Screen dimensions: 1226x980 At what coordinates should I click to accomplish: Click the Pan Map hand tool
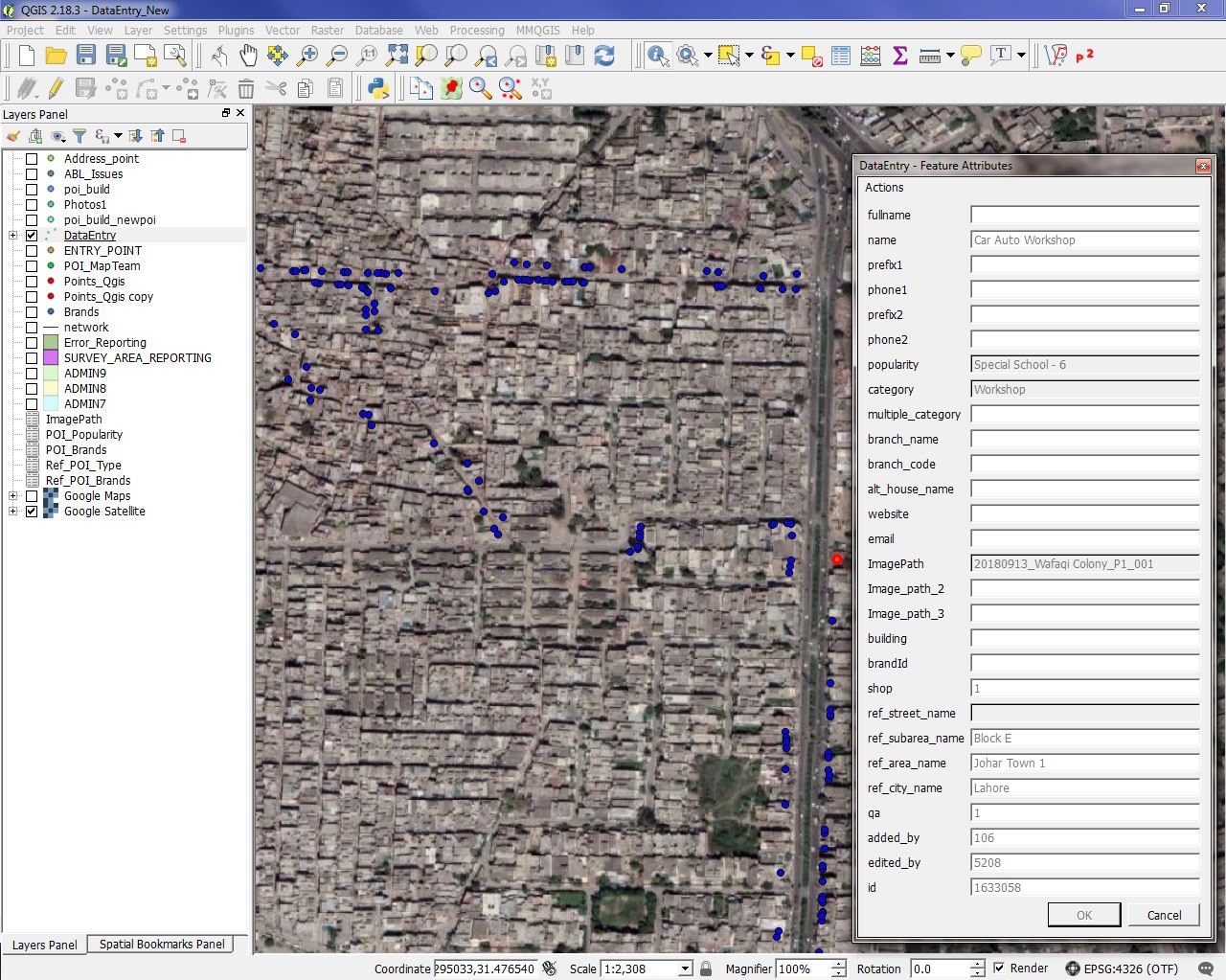248,56
